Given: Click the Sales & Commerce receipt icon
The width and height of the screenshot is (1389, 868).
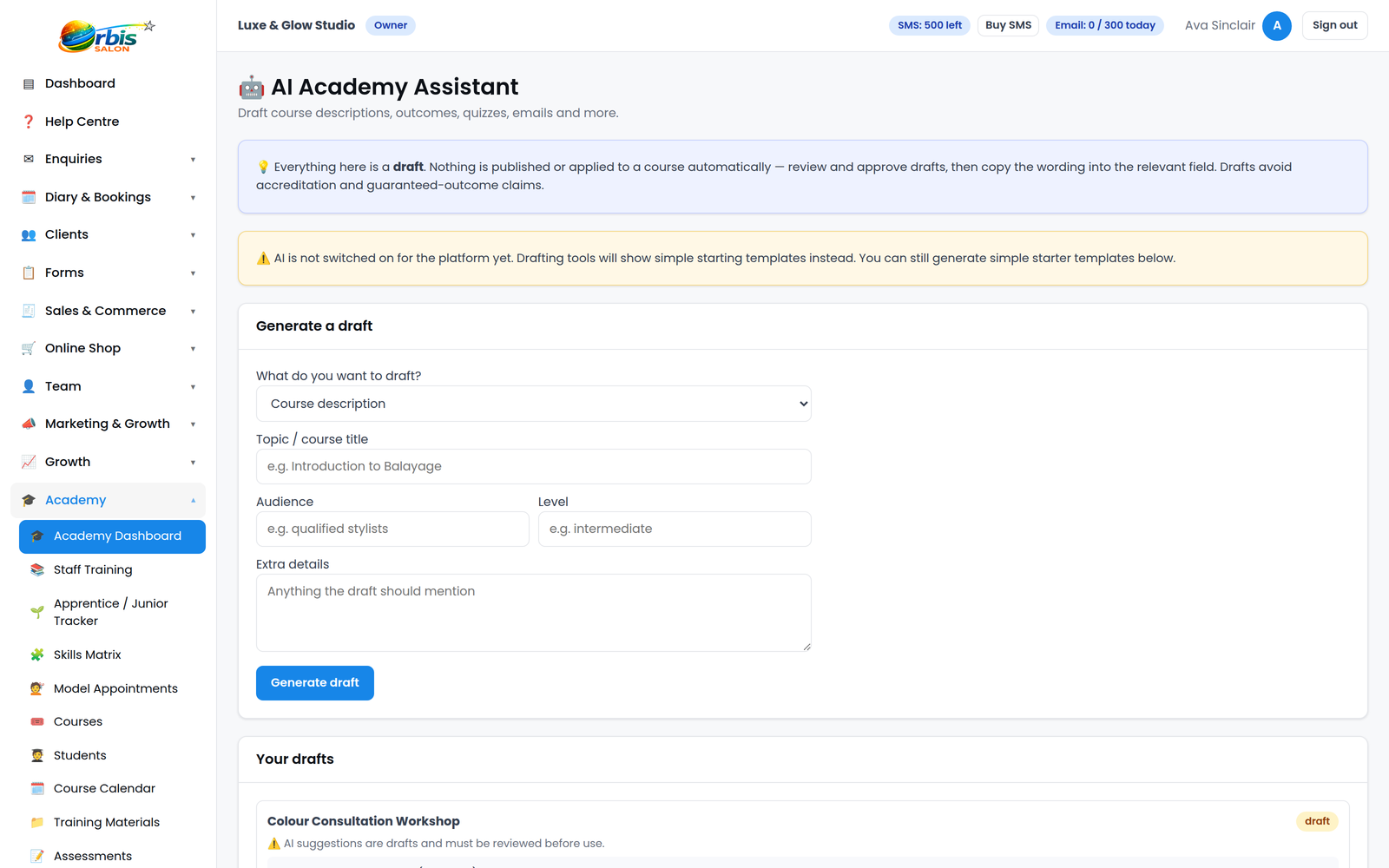Looking at the screenshot, I should tap(29, 311).
